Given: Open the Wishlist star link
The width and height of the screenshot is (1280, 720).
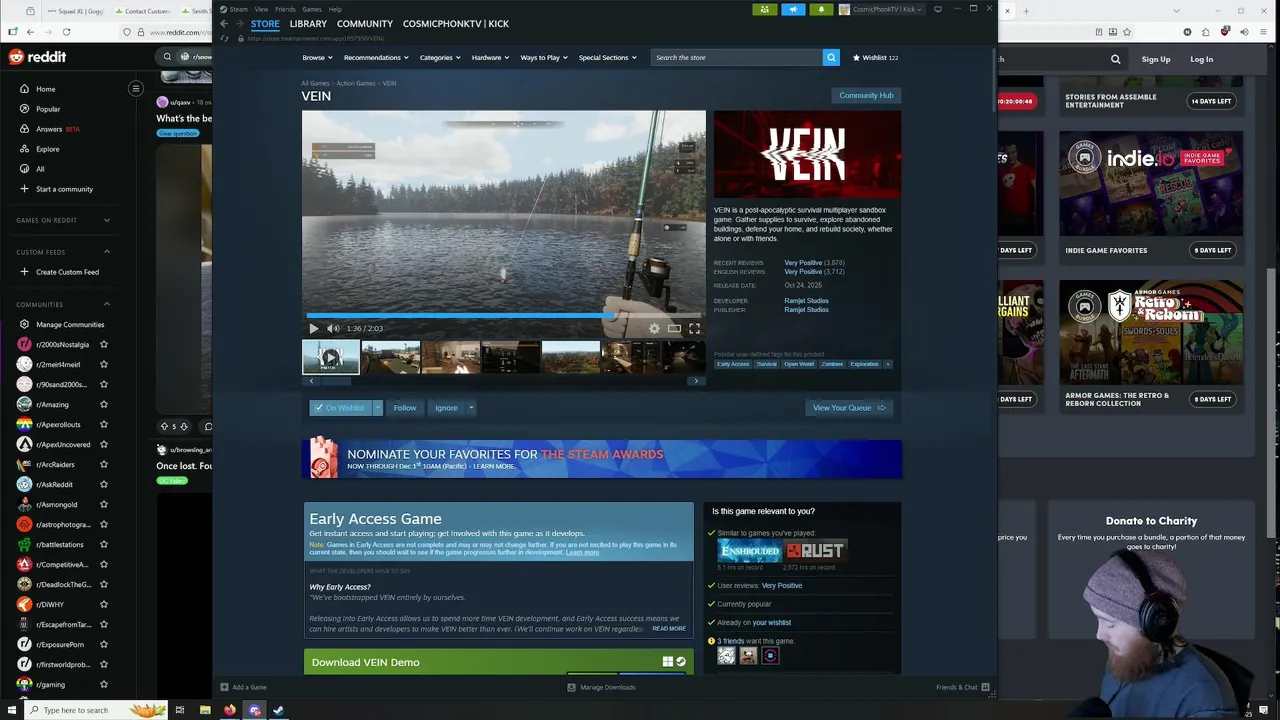Looking at the screenshot, I should click(875, 57).
